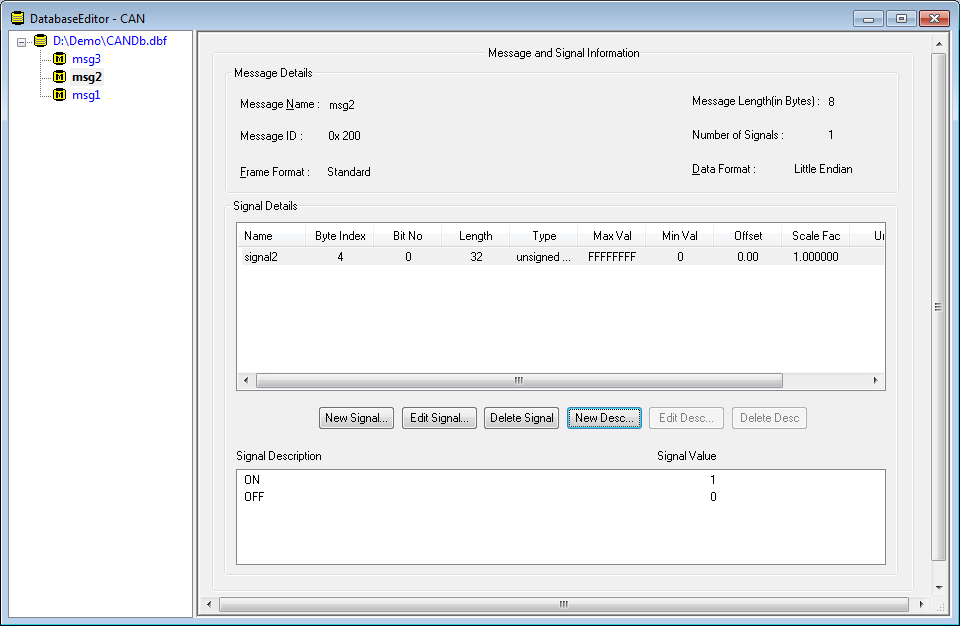Viewport: 960px width, 626px height.
Task: Click the 'unsigned ...' type cell
Action: point(543,257)
